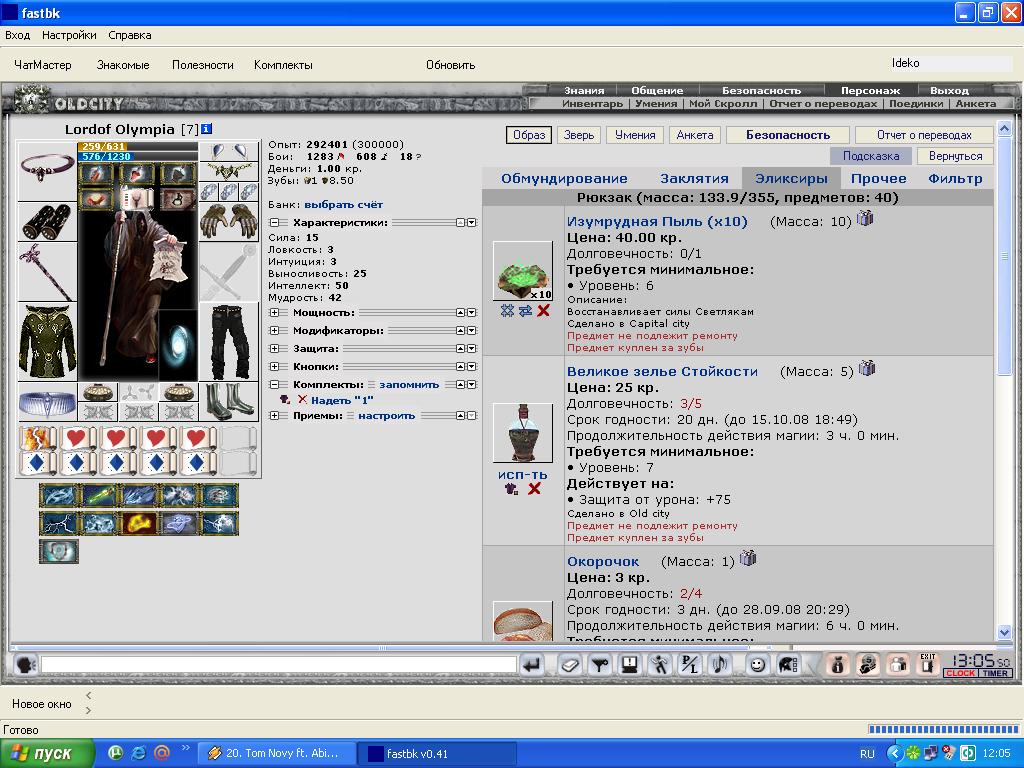The width and height of the screenshot is (1024, 768).
Task: Expand the Модификаторы section
Action: 274,330
